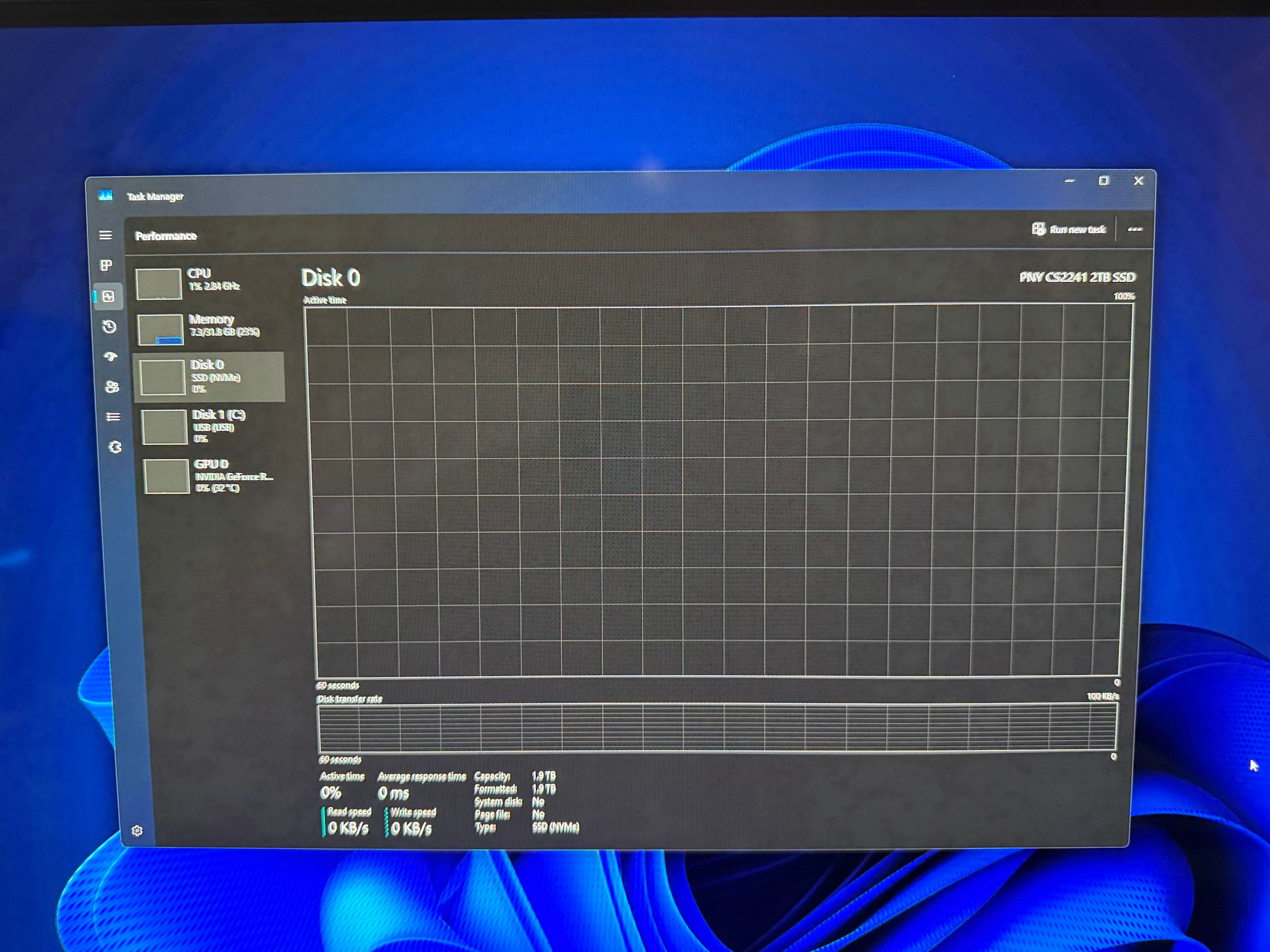Open Task Manager settings gear
Image resolution: width=1270 pixels, height=952 pixels.
(138, 831)
